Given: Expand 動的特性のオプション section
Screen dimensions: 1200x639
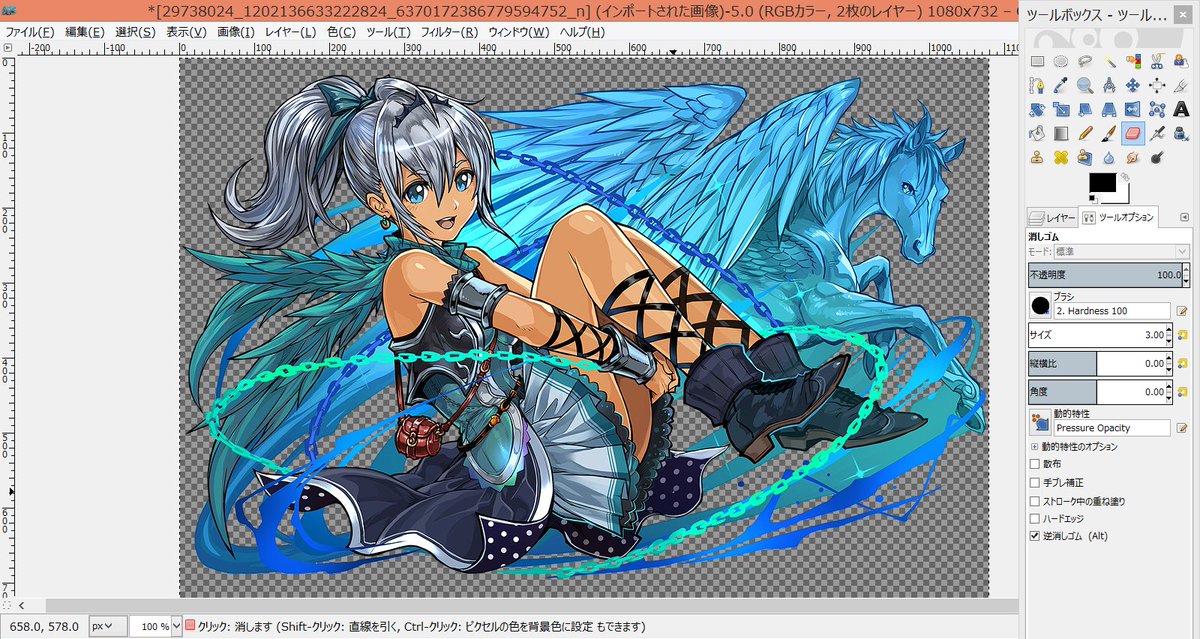Looking at the screenshot, I should click(1034, 447).
